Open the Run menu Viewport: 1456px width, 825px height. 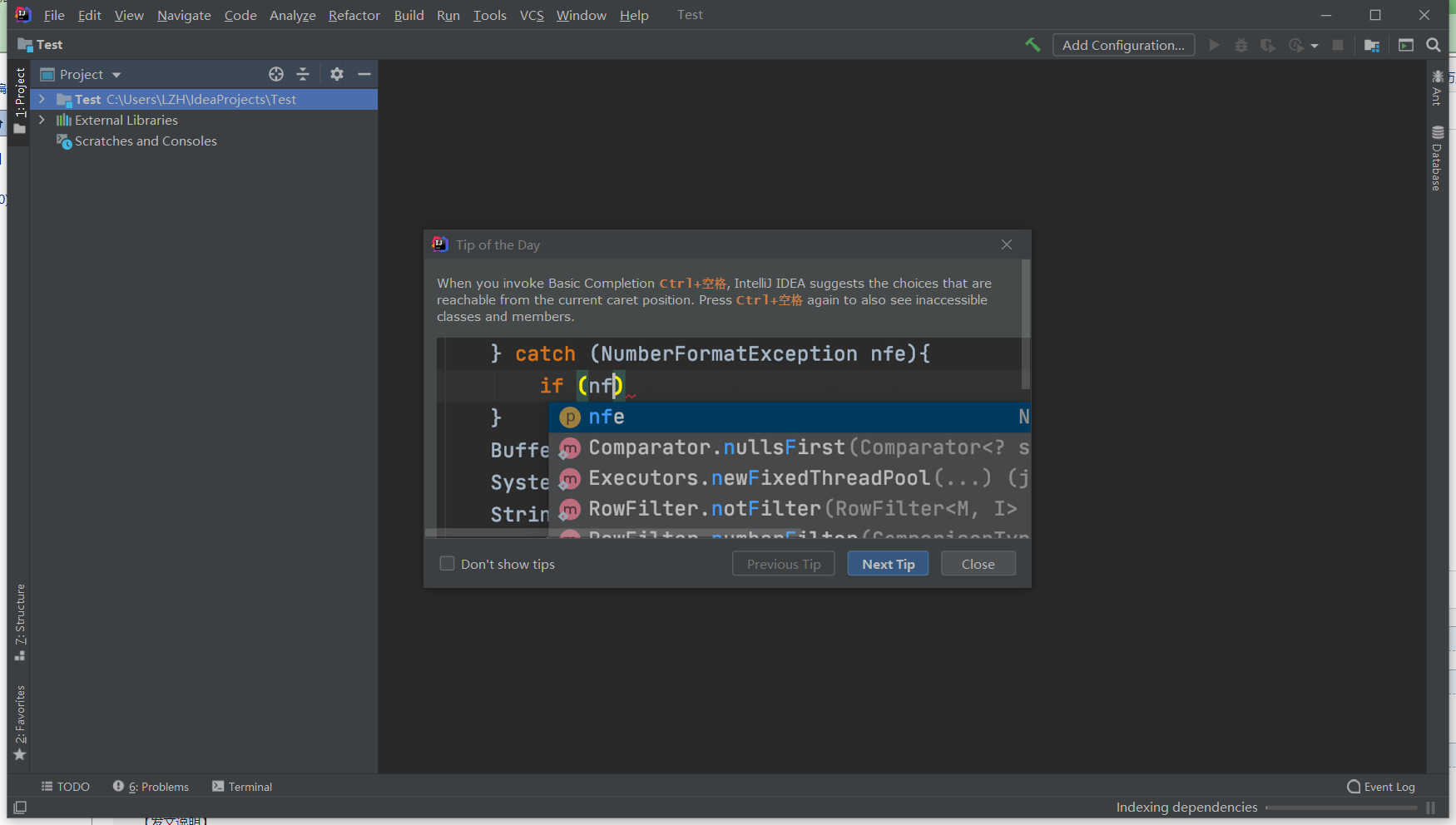point(448,15)
